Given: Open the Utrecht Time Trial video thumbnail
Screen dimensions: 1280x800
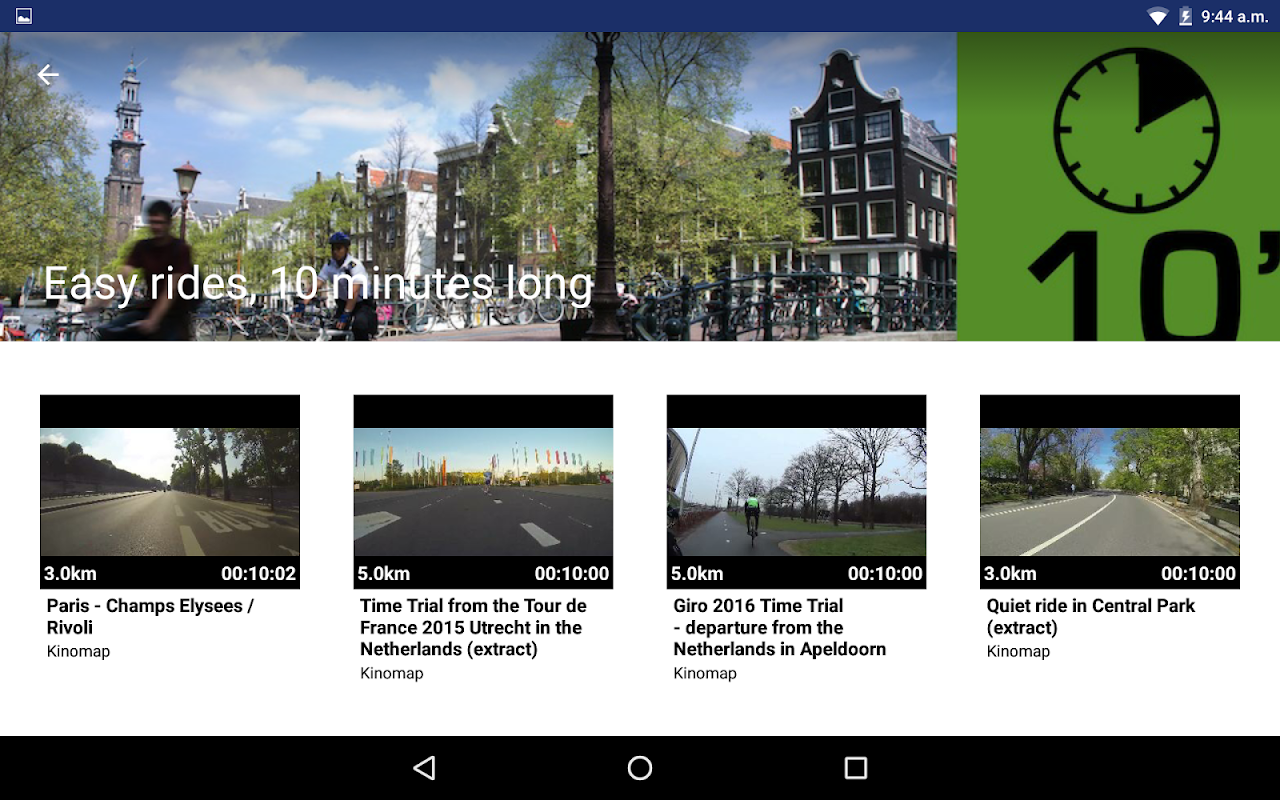Looking at the screenshot, I should click(483, 492).
